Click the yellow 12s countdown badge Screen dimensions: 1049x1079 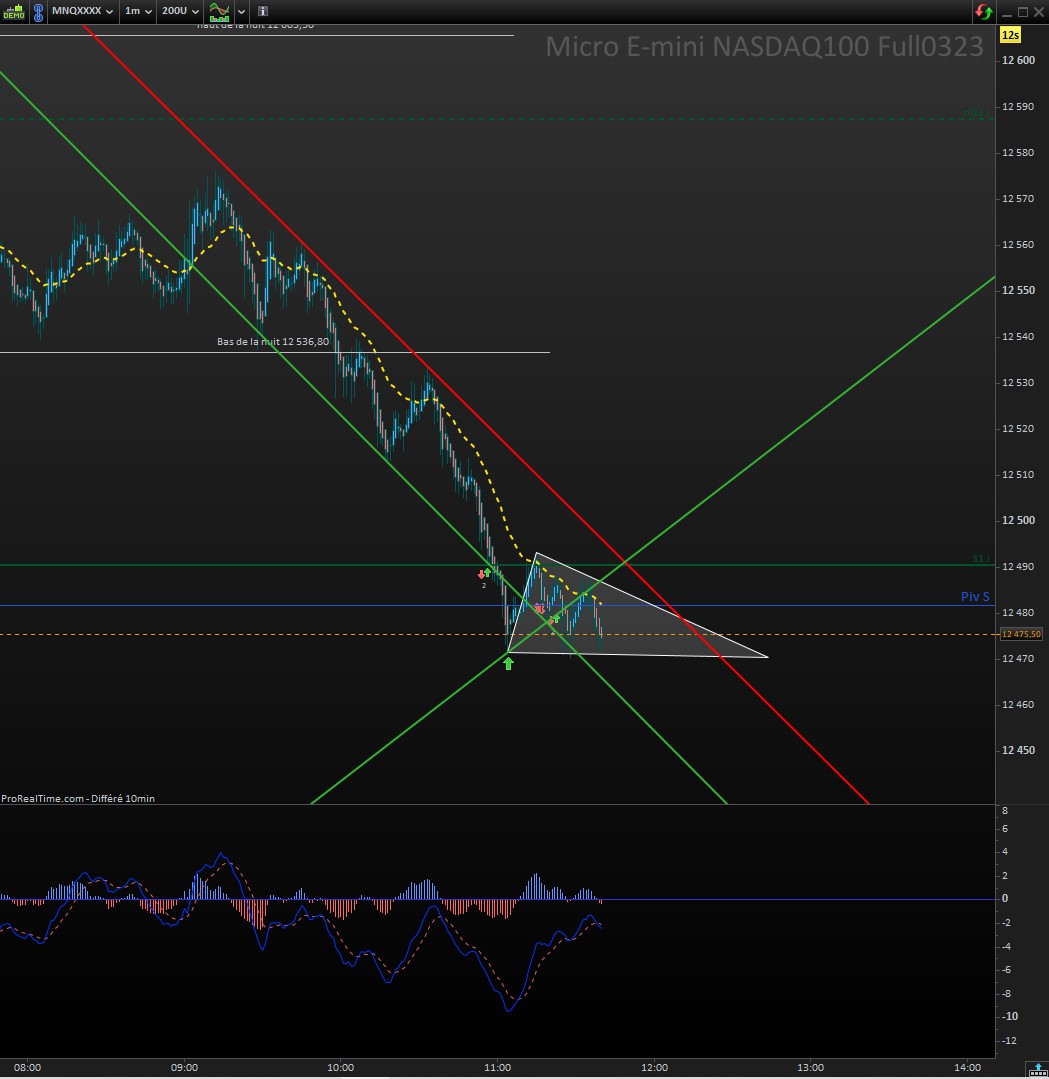coord(1010,35)
